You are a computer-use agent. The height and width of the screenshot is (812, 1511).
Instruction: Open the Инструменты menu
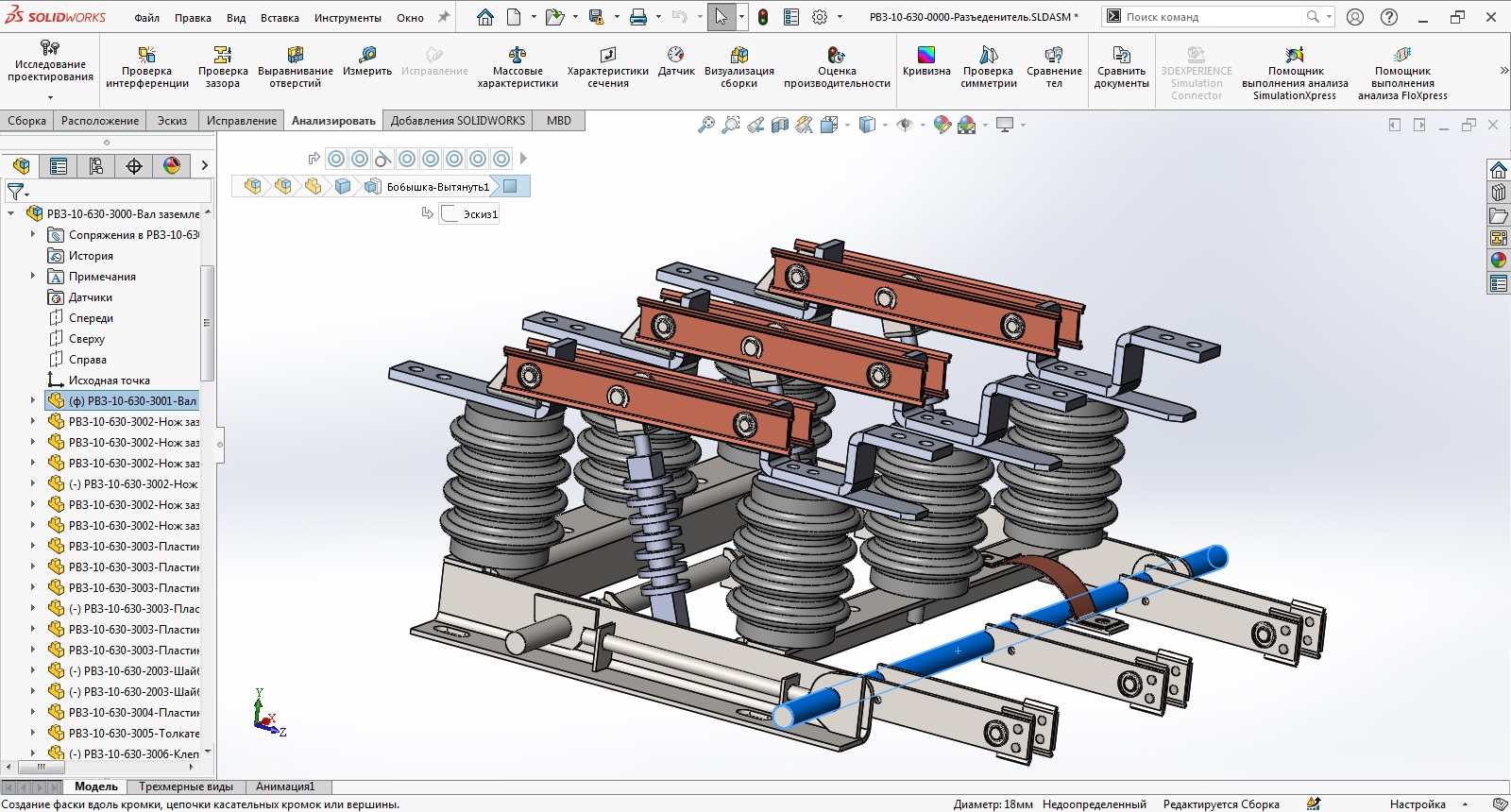click(348, 18)
